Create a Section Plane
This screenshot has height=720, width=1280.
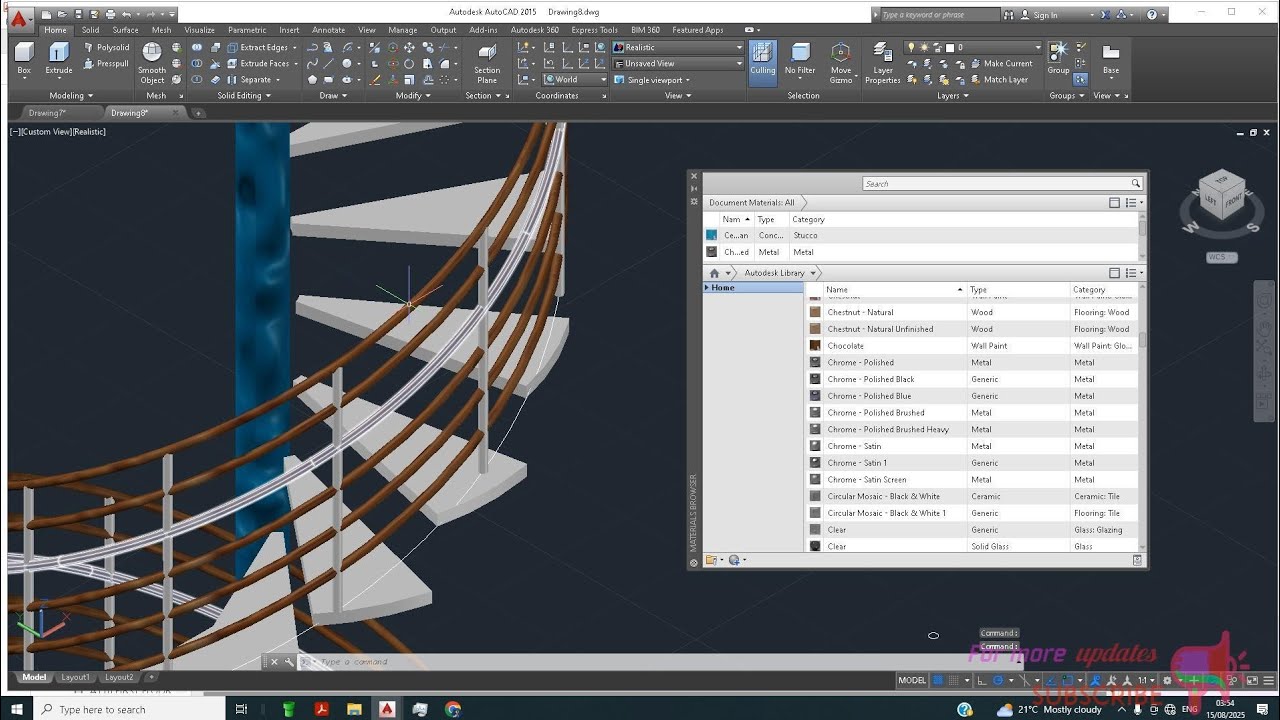tap(487, 63)
